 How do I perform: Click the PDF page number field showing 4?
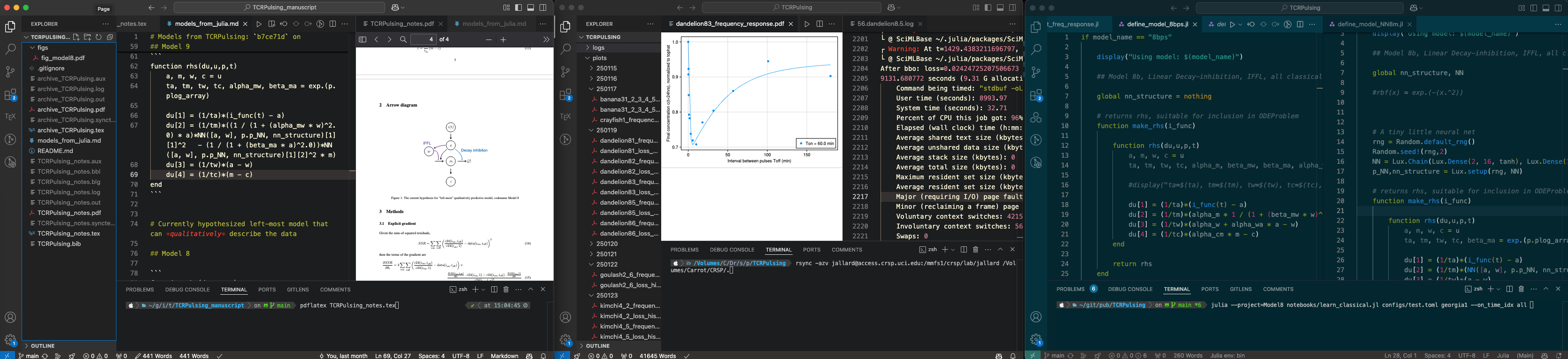tap(424, 39)
